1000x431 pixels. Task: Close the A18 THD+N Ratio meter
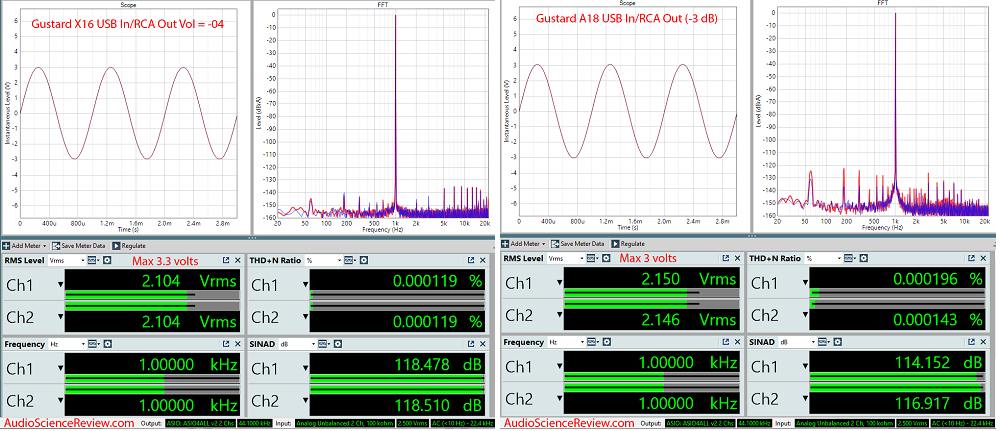pyautogui.click(x=983, y=258)
